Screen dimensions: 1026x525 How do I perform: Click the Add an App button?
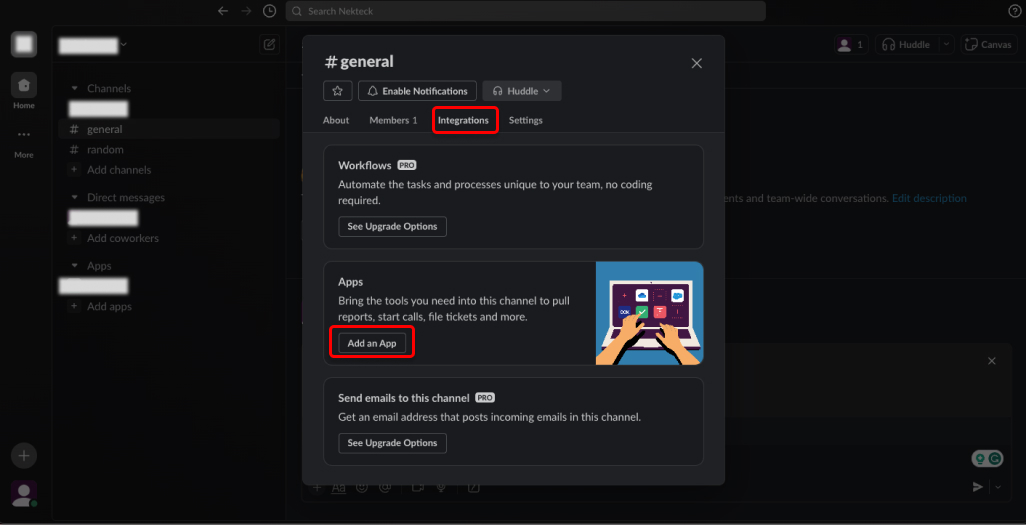[x=372, y=343]
